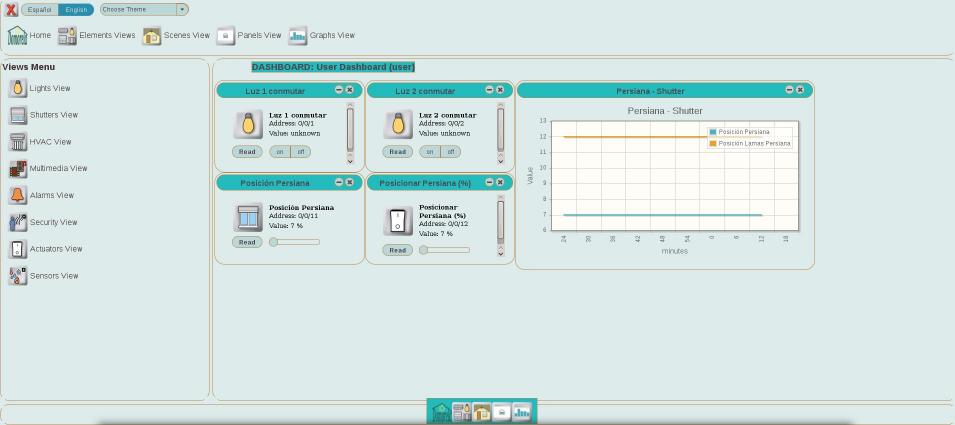Open Scenes View in the top navigation bar
The width and height of the screenshot is (955, 425).
click(x=176, y=35)
